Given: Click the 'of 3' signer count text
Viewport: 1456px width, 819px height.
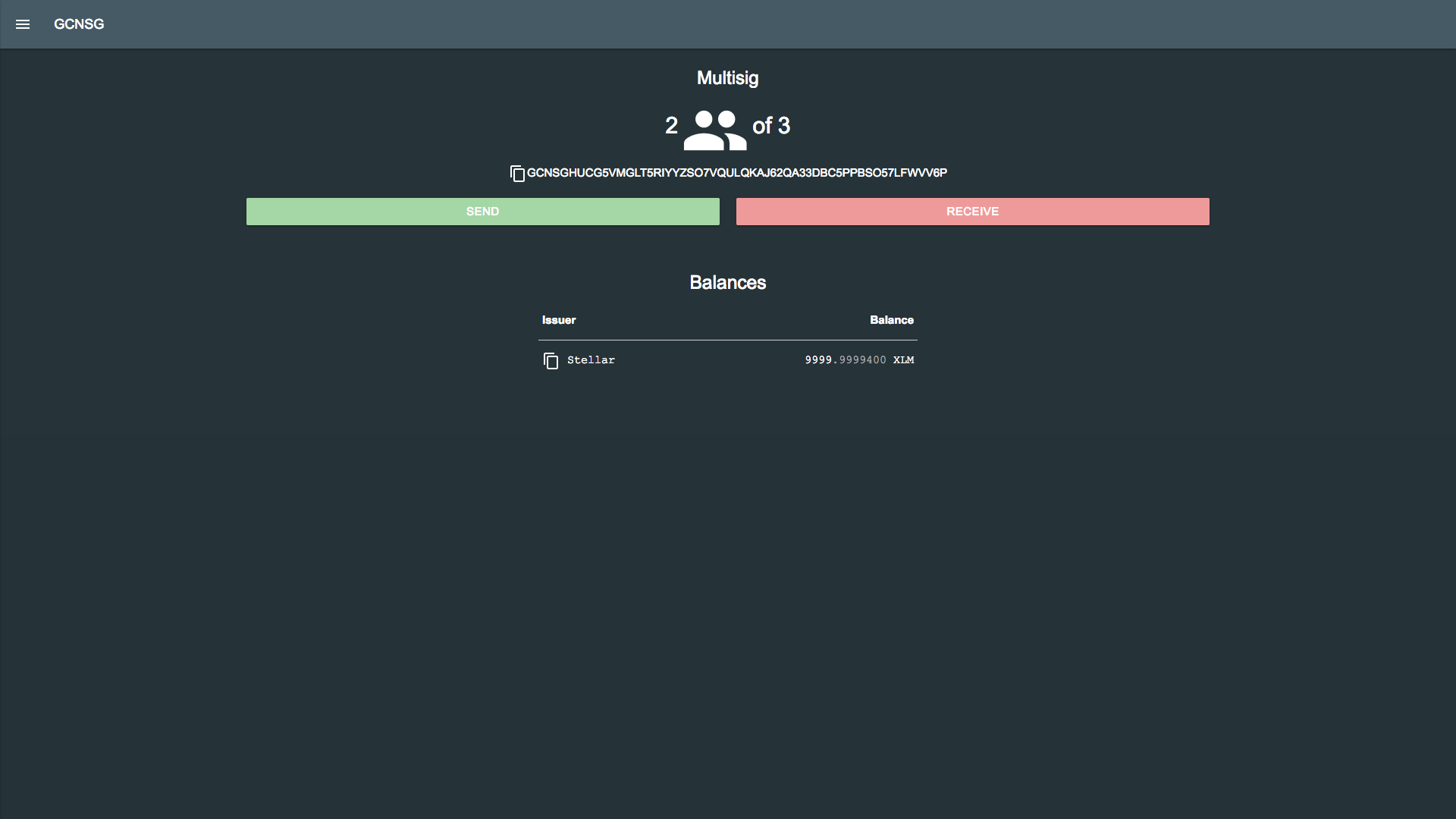Looking at the screenshot, I should [x=770, y=126].
